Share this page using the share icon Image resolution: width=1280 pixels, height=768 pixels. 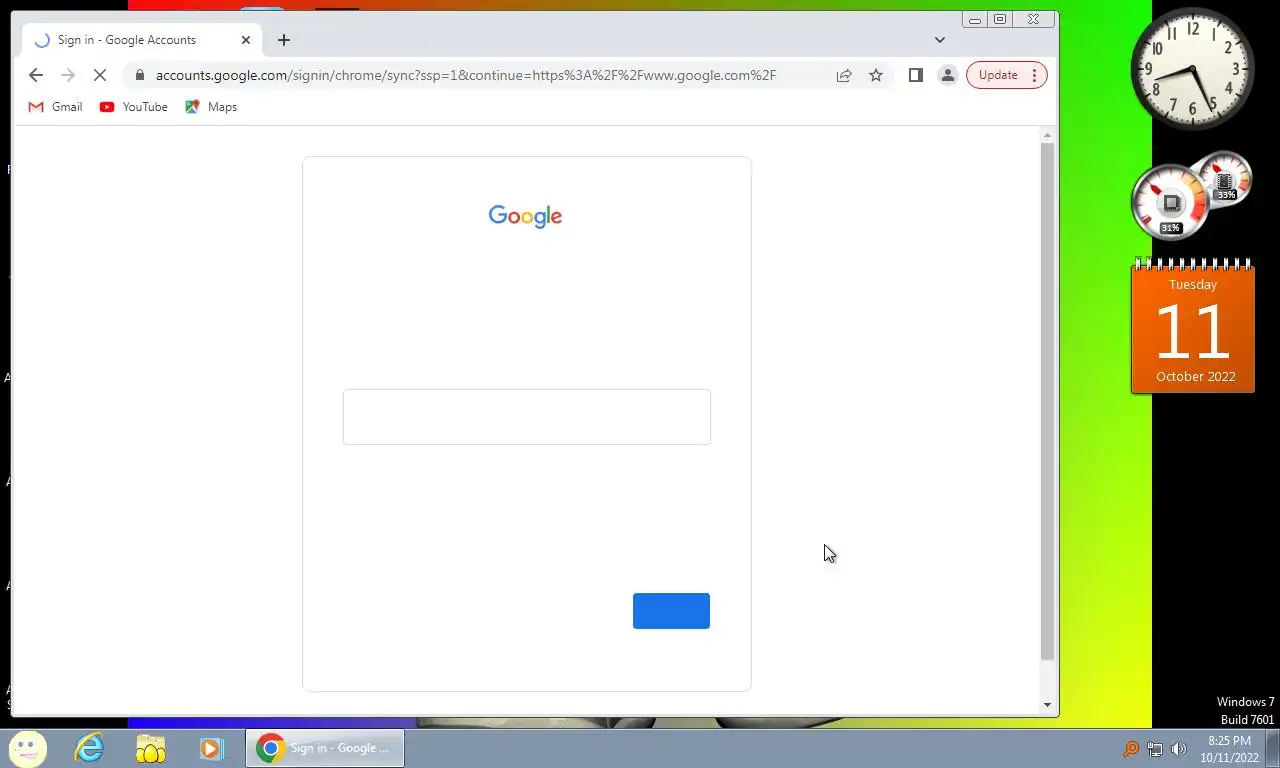point(844,75)
